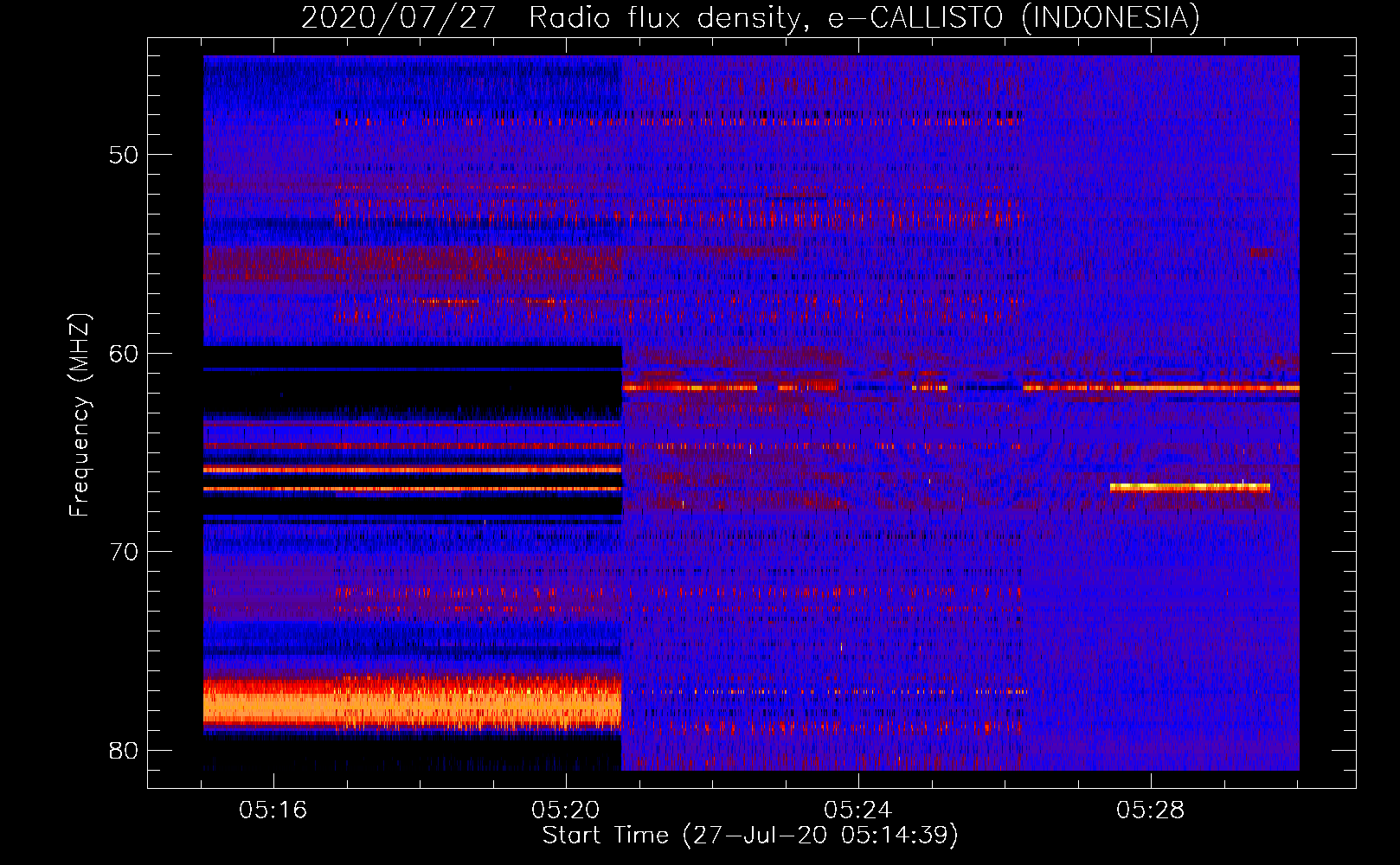Click the red-yellow horizontal line near 62 MHz

click(x=960, y=388)
